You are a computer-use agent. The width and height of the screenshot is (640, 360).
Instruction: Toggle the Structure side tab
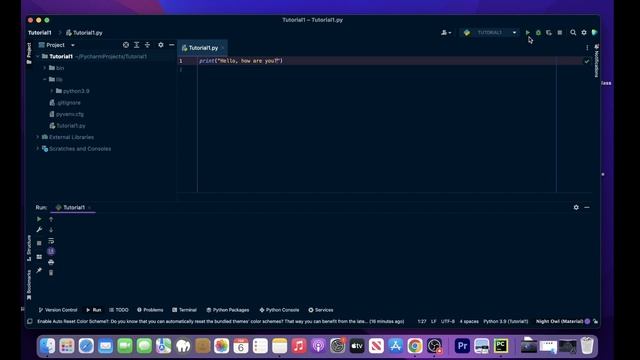coord(29,248)
